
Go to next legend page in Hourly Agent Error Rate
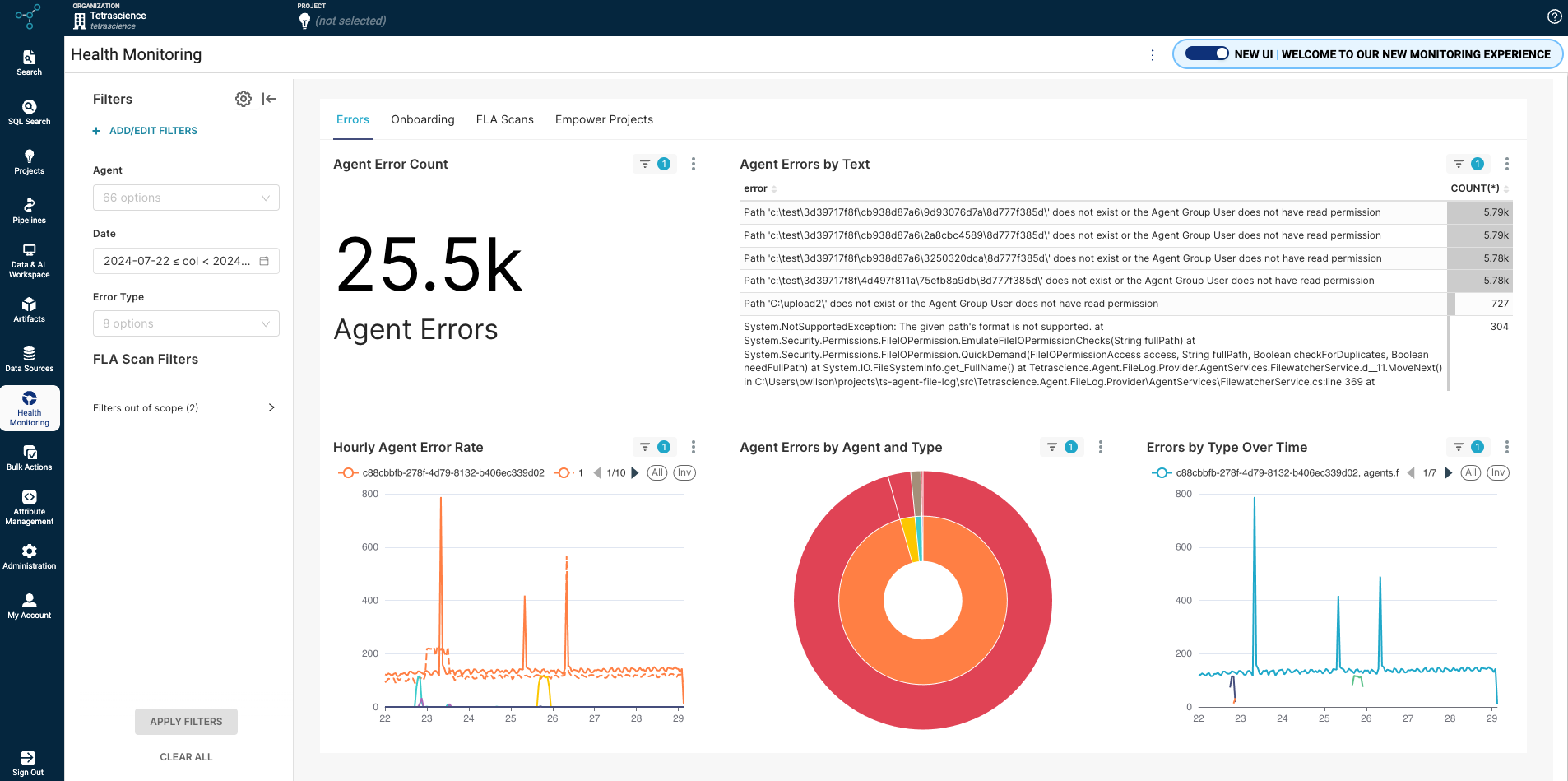634,472
